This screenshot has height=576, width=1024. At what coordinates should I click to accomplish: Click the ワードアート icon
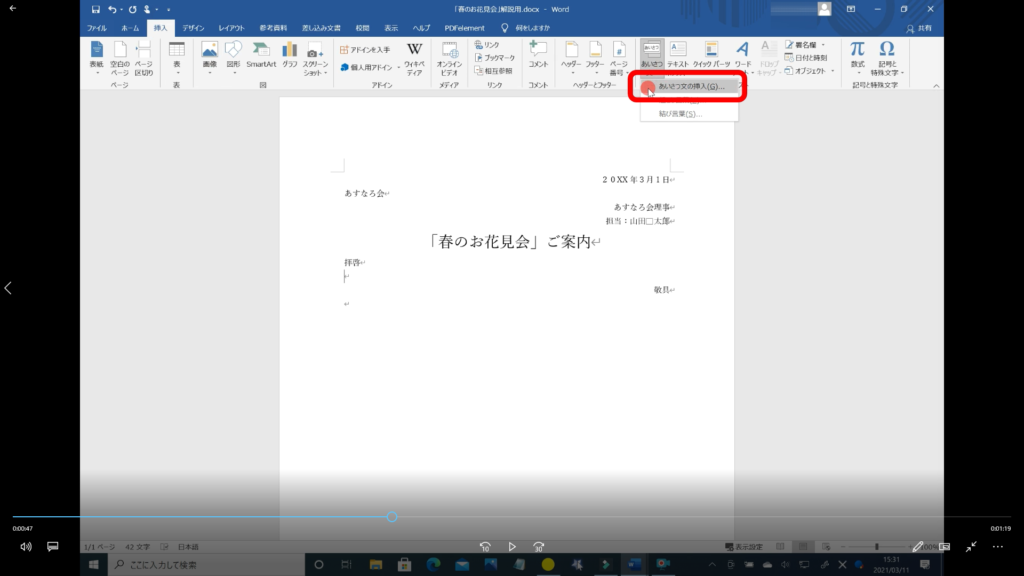coord(743,56)
